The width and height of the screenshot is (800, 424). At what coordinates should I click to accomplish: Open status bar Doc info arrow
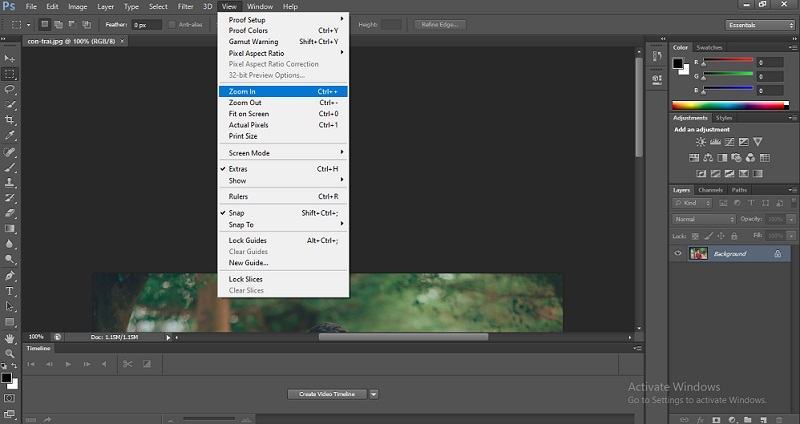(168, 337)
